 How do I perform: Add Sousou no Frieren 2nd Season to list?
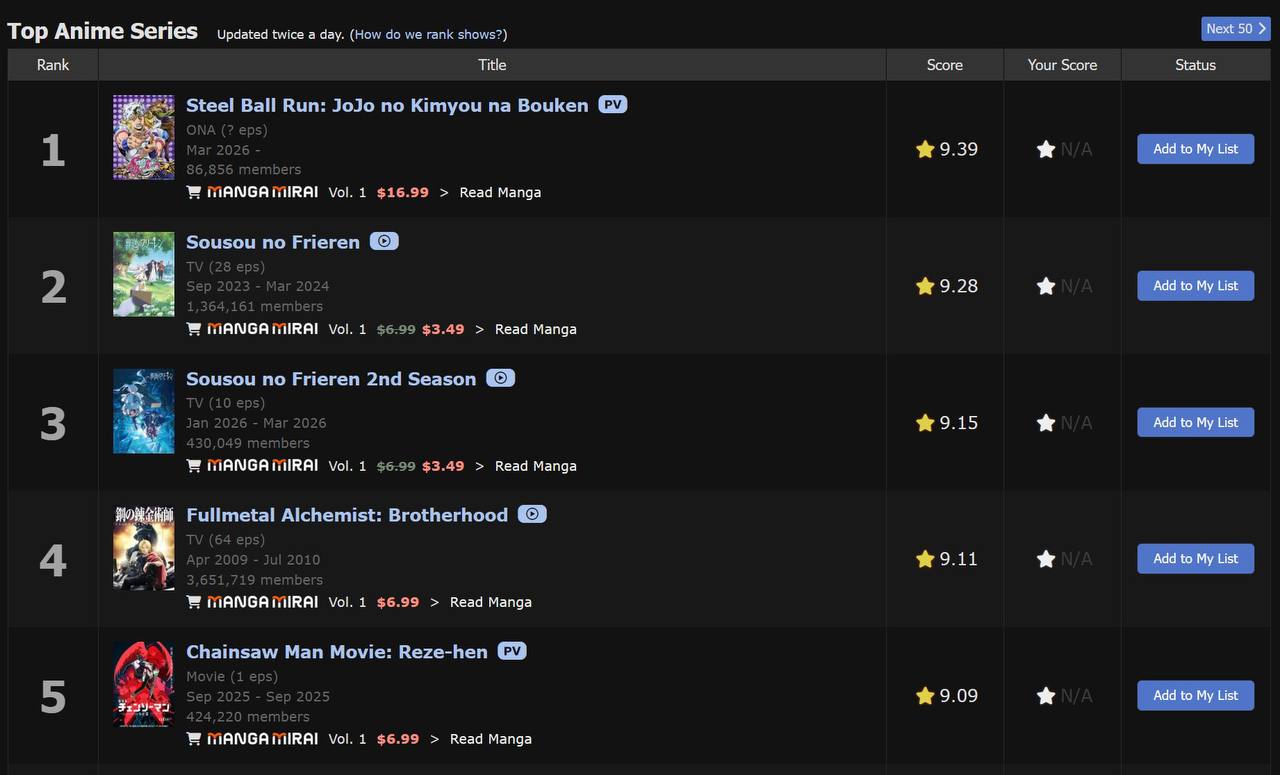(x=1195, y=422)
